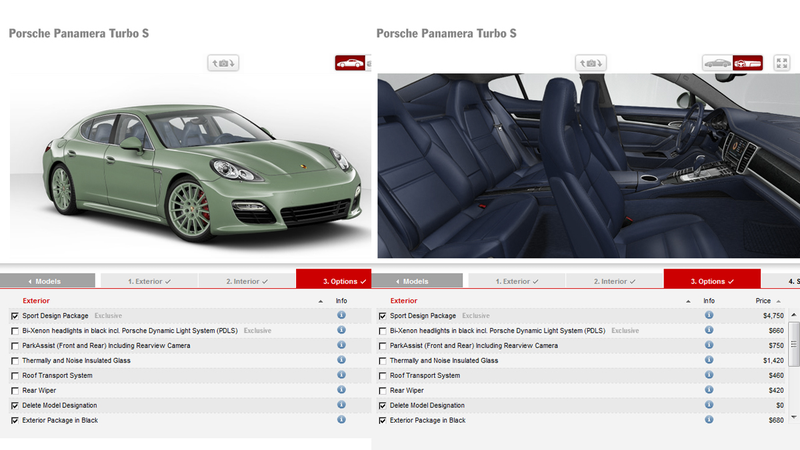
Task: Open info for Bi-Xenon headlights, left panel
Action: coord(341,330)
